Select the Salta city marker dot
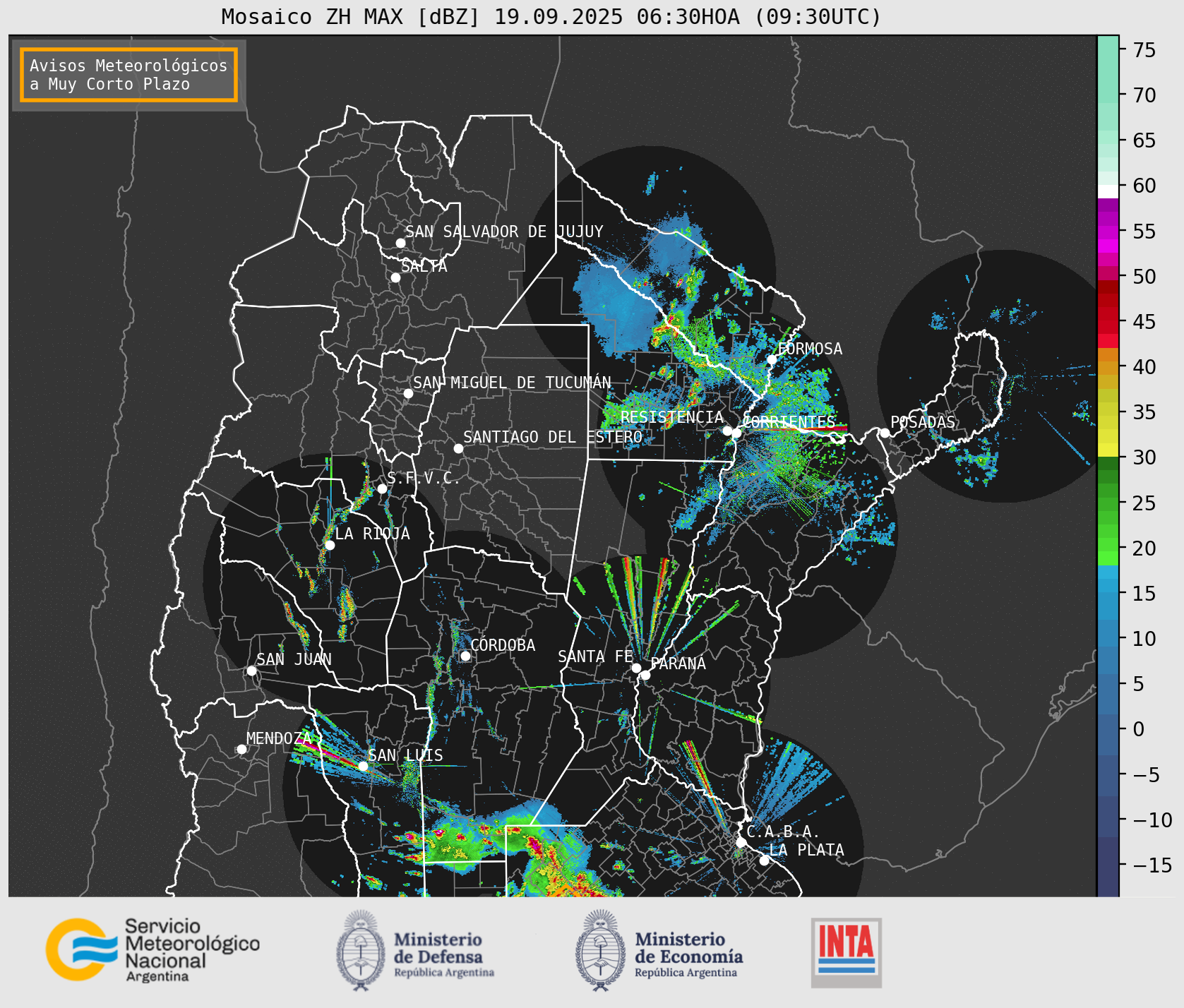 tap(395, 277)
